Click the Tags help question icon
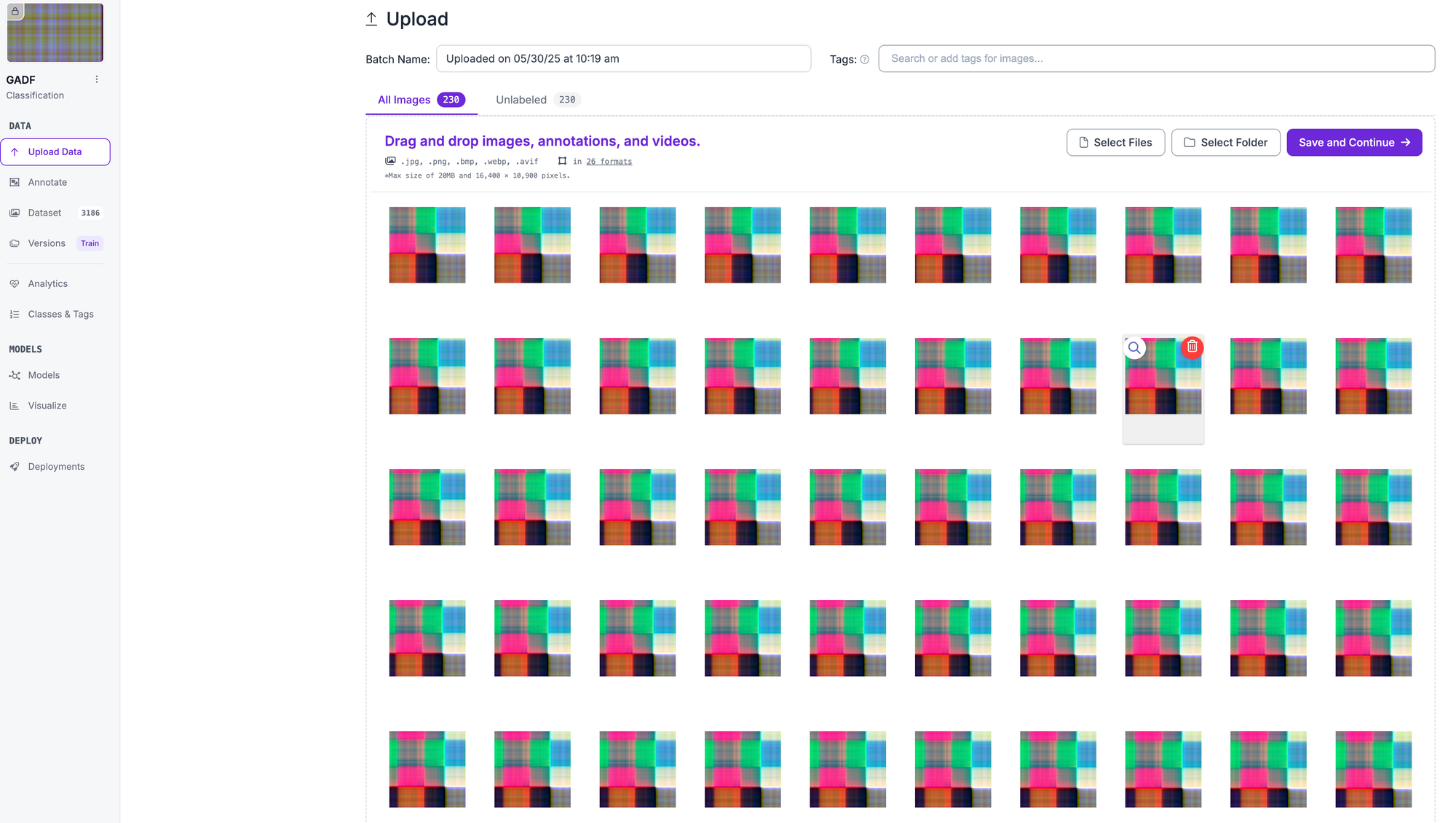This screenshot has height=823, width=1456. (x=864, y=60)
